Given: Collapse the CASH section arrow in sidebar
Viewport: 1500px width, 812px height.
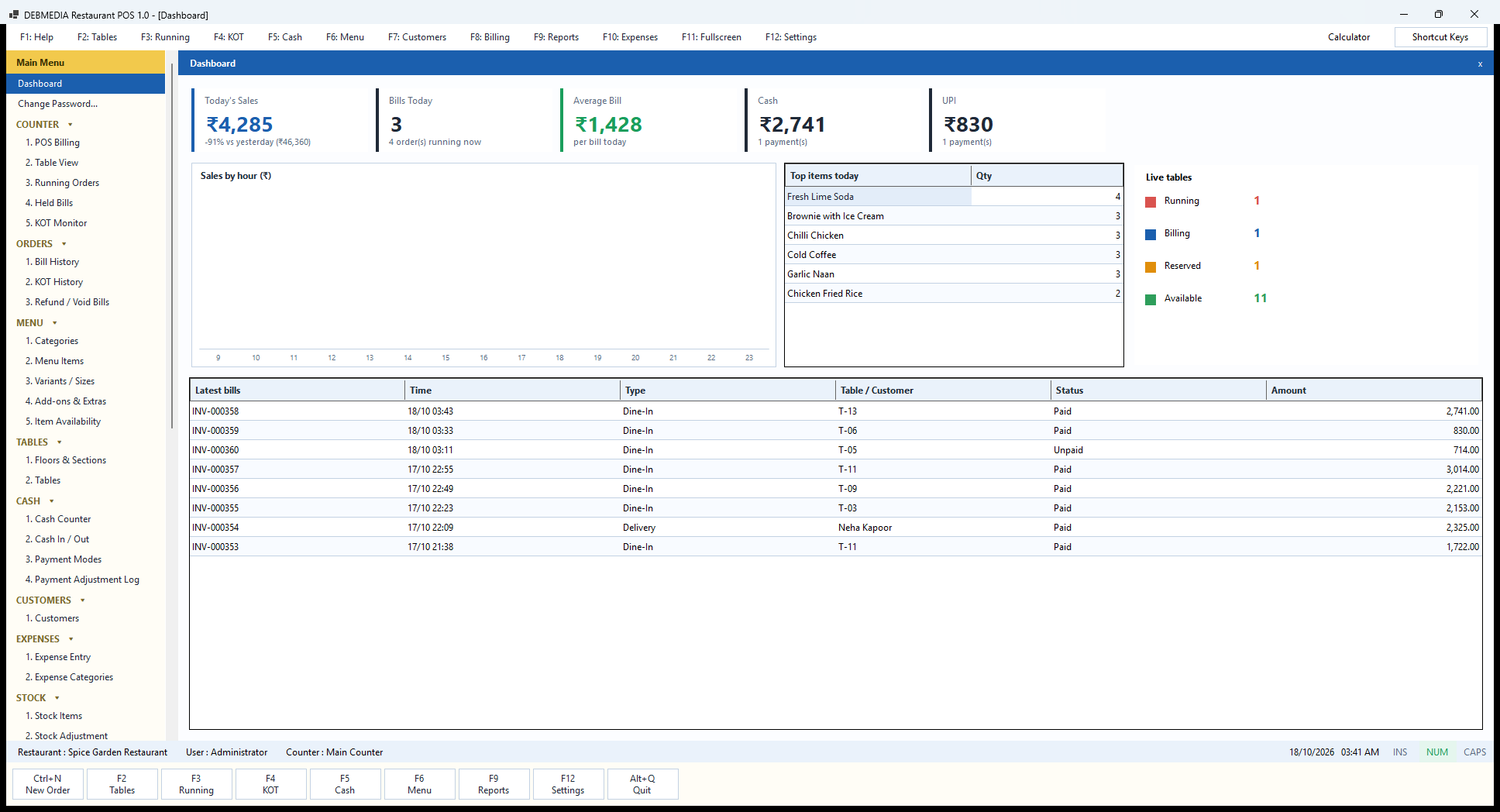Looking at the screenshot, I should 52,501.
